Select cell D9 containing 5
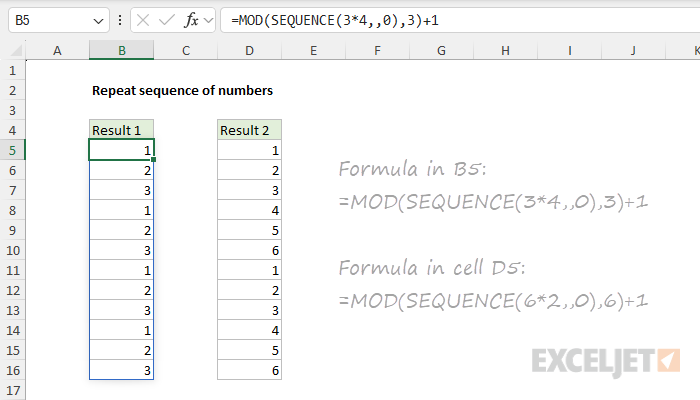This screenshot has width=700, height=400. 250,230
